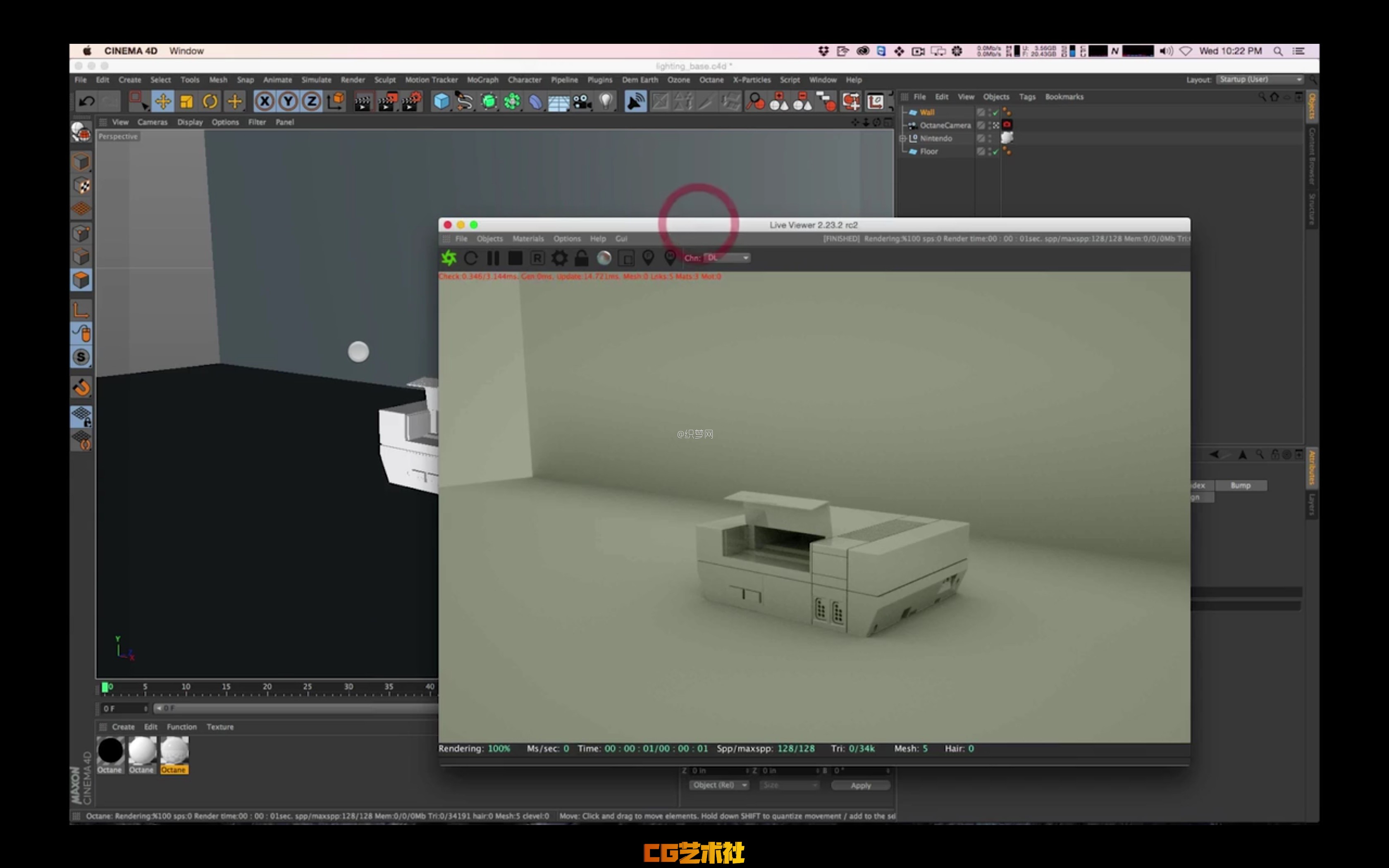
Task: Toggle Z axis lock
Action: [312, 102]
